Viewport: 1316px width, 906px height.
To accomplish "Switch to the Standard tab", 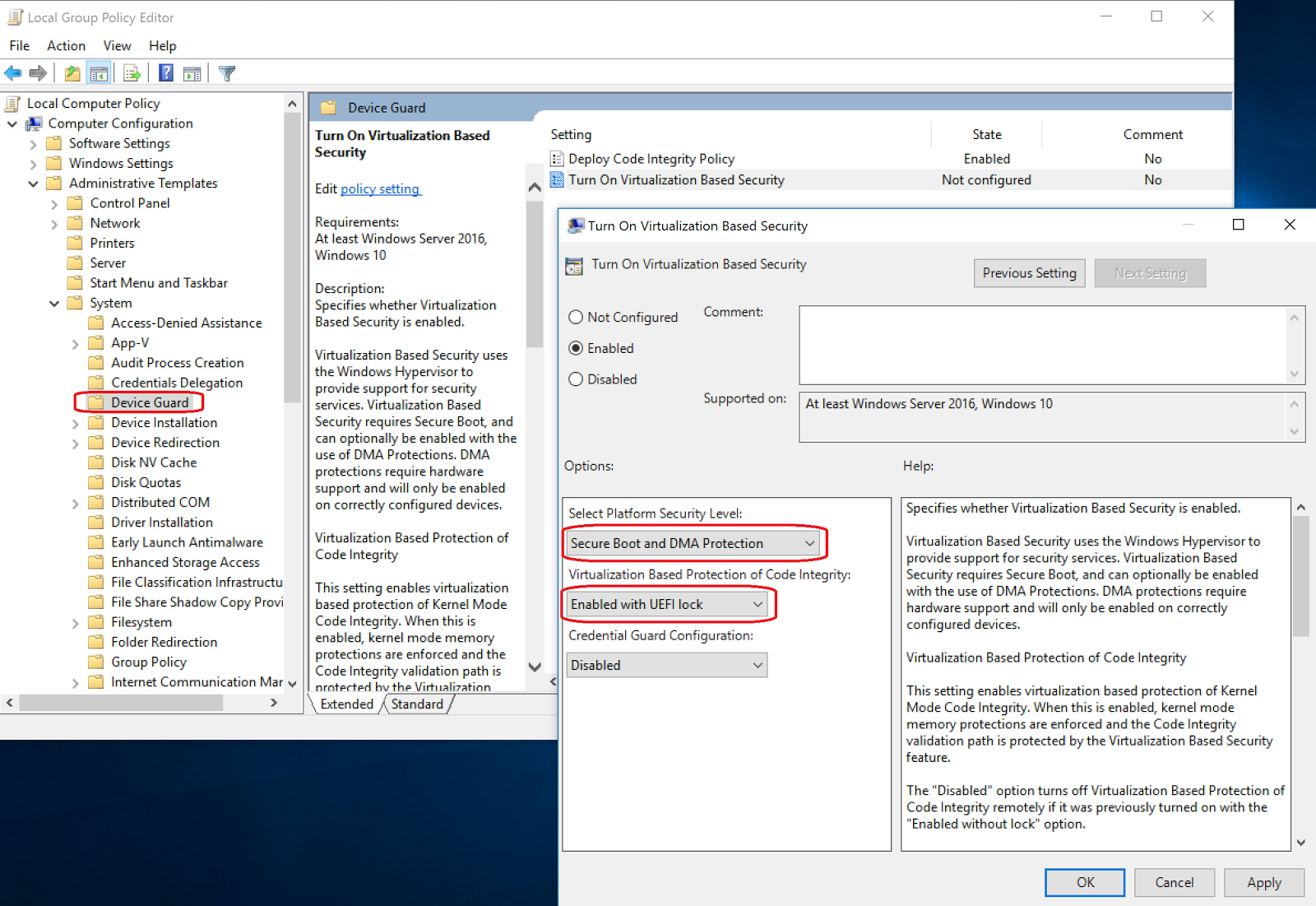I will (x=417, y=704).
